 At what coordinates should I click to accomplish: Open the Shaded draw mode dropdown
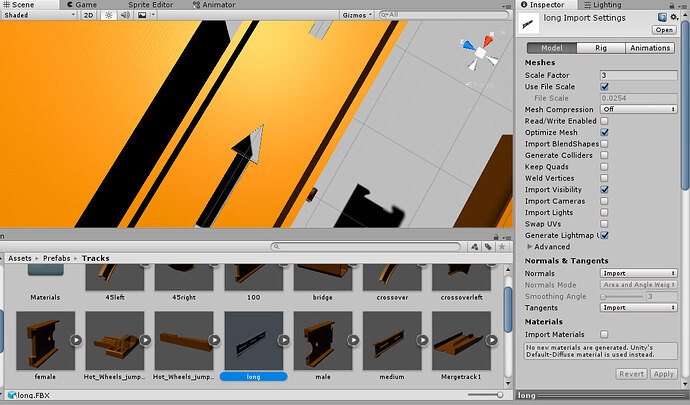37,16
